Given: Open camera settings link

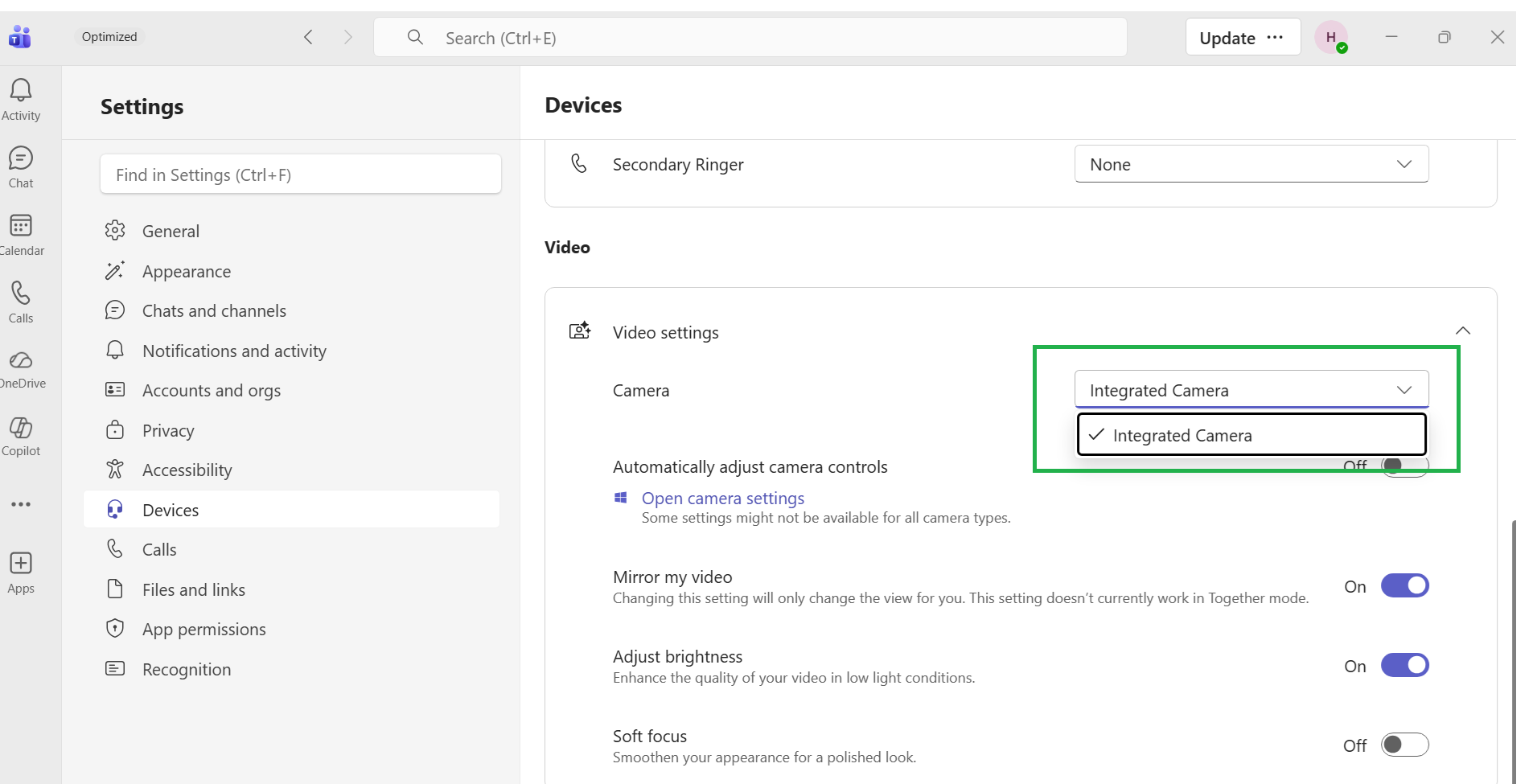Looking at the screenshot, I should 723,498.
